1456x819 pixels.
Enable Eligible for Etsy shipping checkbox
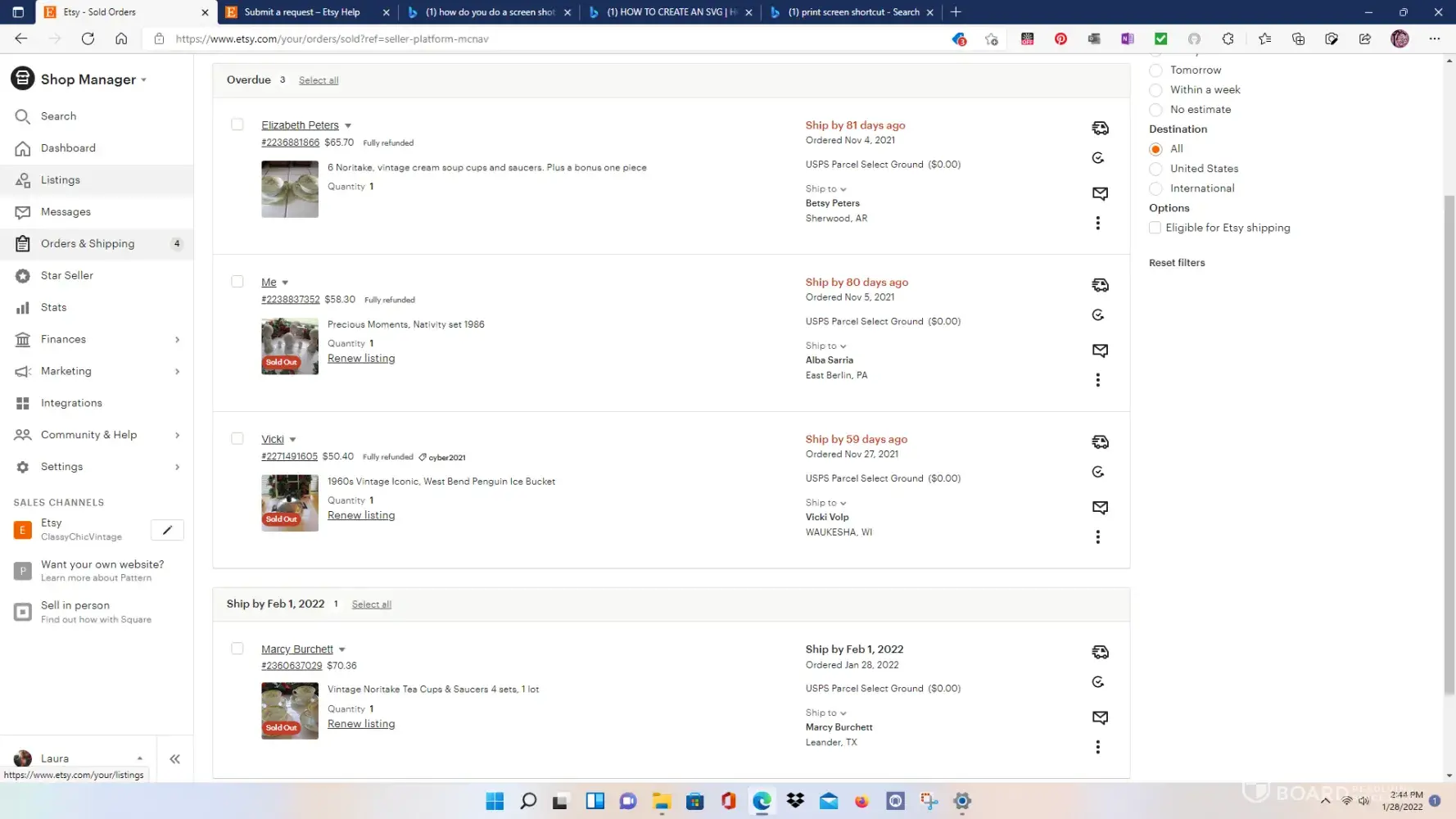(1155, 228)
